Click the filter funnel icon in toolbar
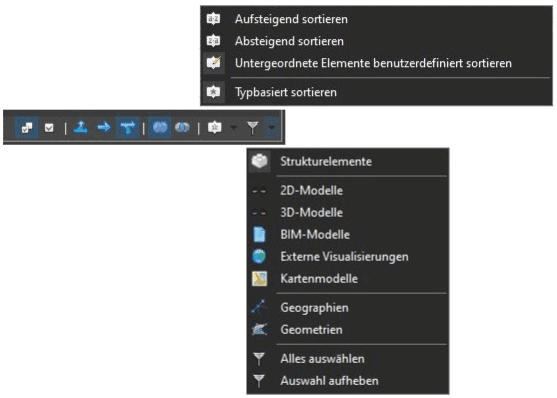This screenshot has width=557, height=398. click(x=253, y=128)
